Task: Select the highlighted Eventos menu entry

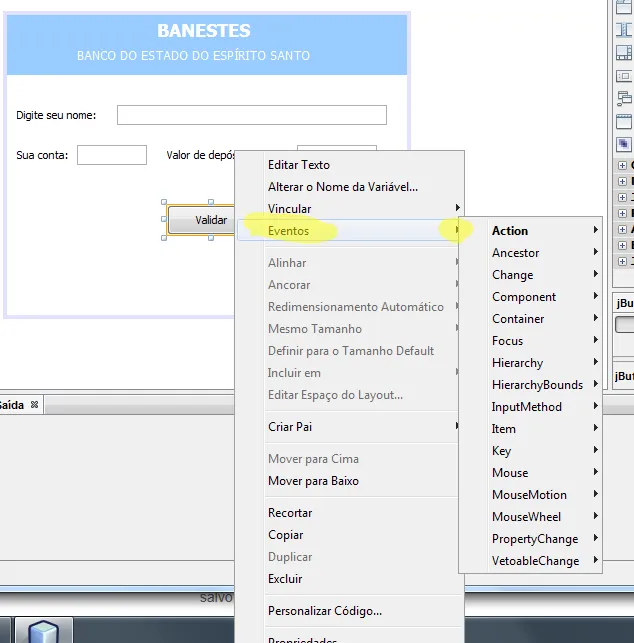Action: click(350, 231)
